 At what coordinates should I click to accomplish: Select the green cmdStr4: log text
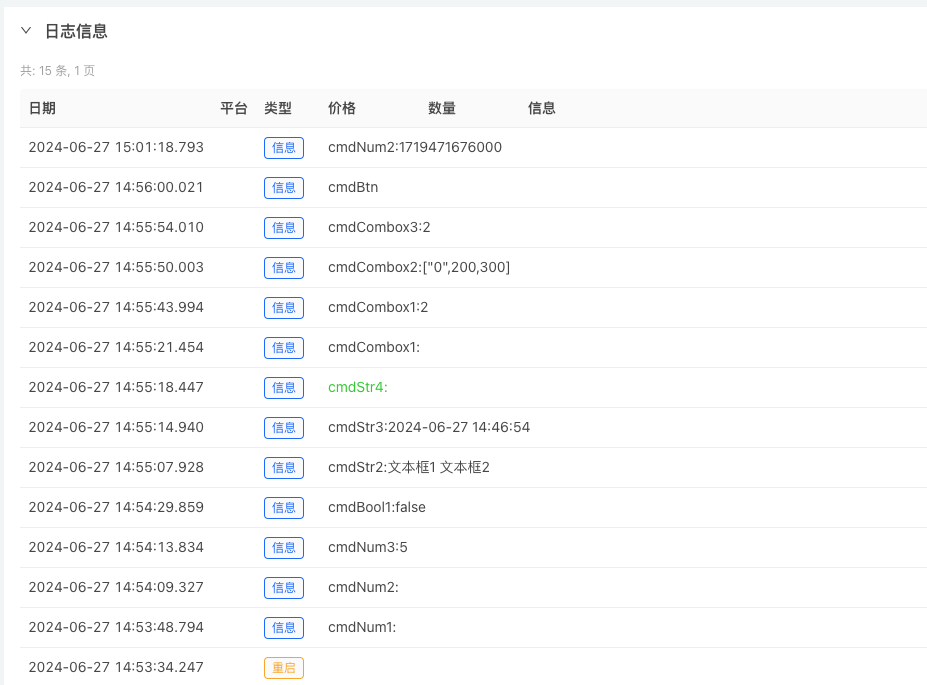pyautogui.click(x=357, y=387)
